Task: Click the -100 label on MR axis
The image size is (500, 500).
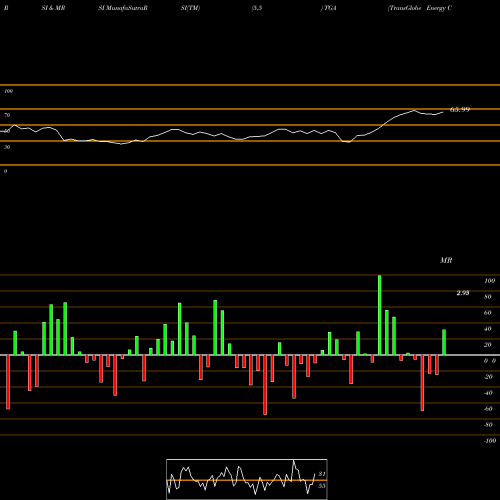Action: pyautogui.click(x=489, y=441)
